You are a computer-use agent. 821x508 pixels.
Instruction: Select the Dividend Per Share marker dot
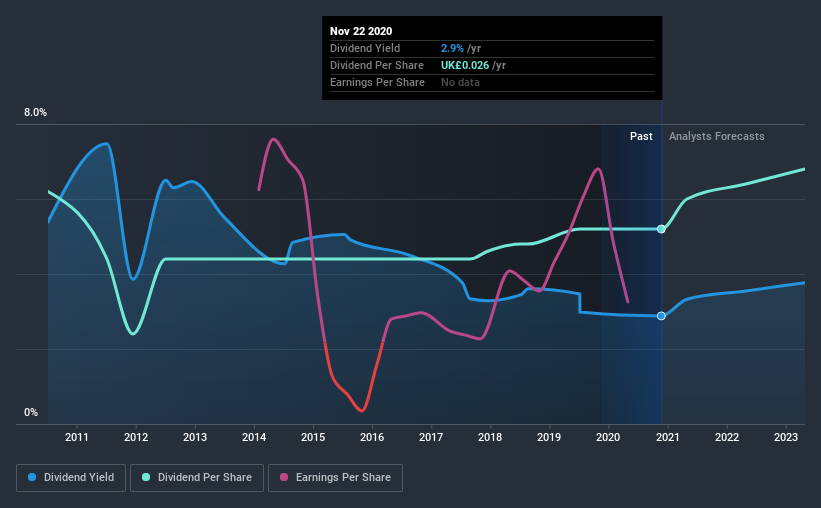[661, 229]
